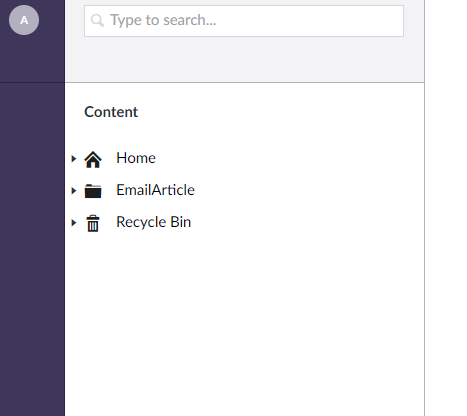The height and width of the screenshot is (416, 467).
Task: Click blank white area right of panel
Action: point(446,208)
